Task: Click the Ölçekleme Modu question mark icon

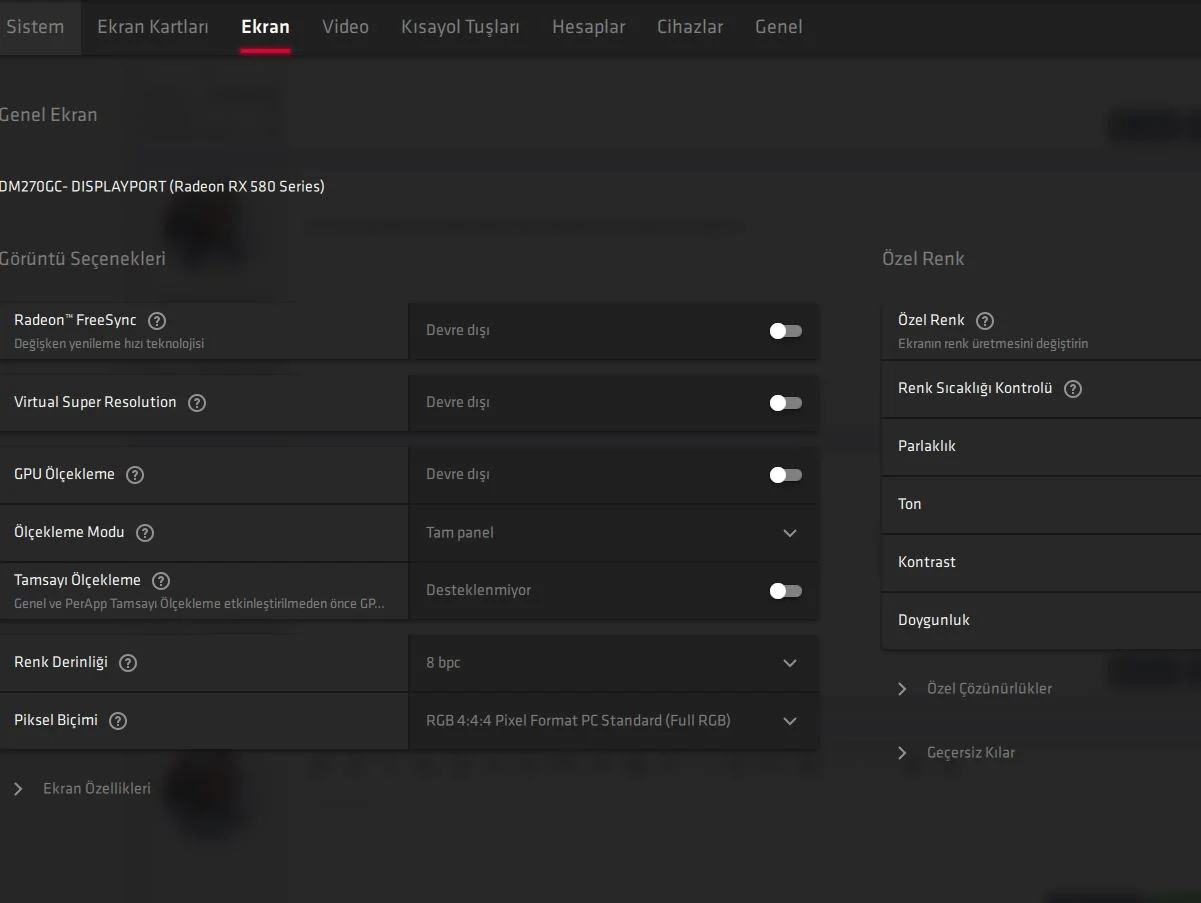Action: pyautogui.click(x=143, y=533)
